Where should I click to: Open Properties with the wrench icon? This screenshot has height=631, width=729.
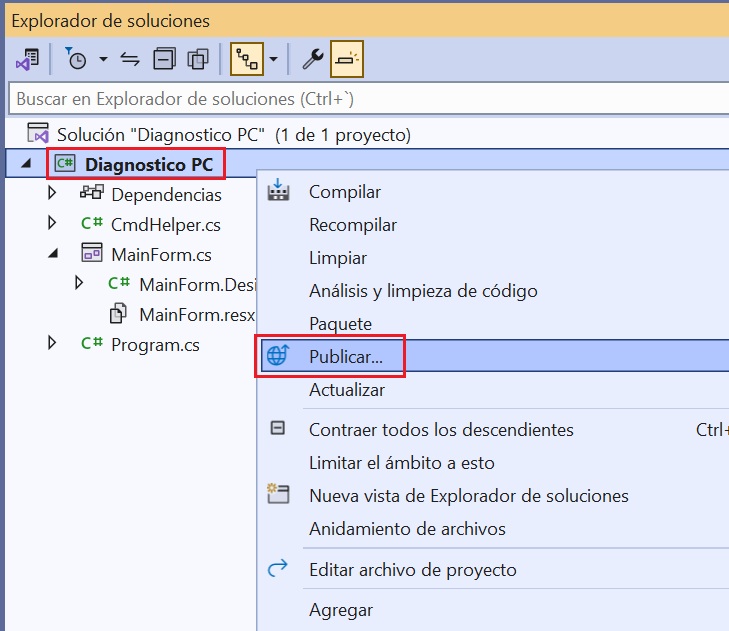313,60
